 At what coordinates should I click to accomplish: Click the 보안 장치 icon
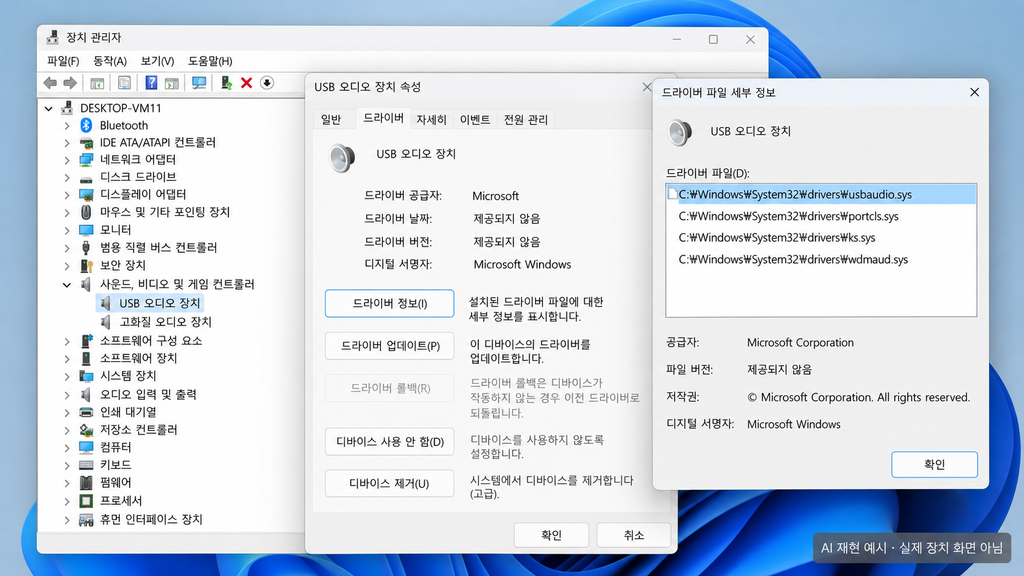86,265
